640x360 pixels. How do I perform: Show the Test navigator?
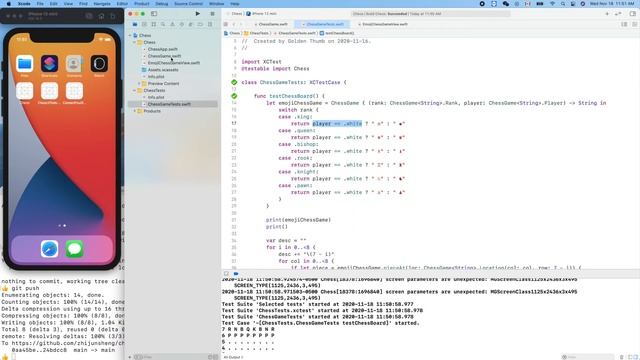click(x=182, y=24)
